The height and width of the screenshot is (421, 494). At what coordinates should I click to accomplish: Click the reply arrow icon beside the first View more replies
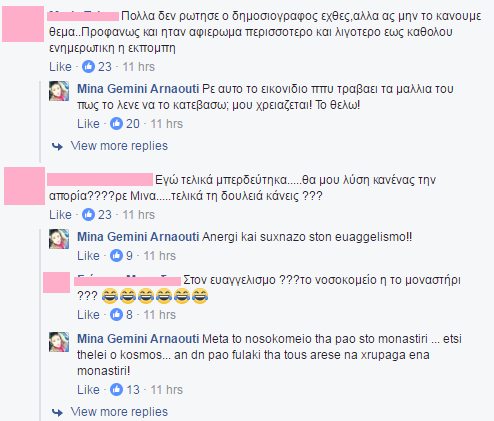57,146
